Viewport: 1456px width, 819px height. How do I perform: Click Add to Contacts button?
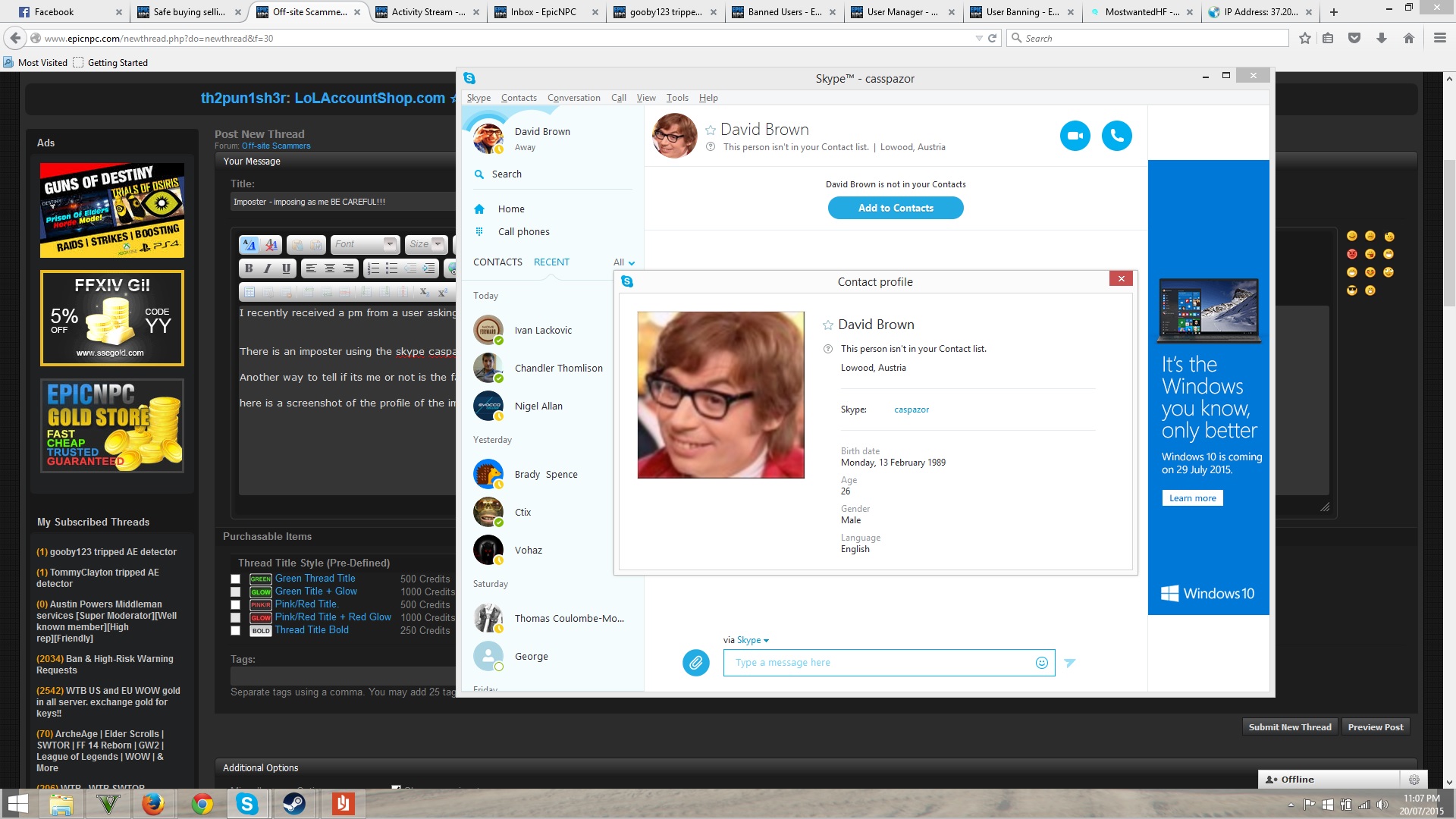click(x=896, y=208)
